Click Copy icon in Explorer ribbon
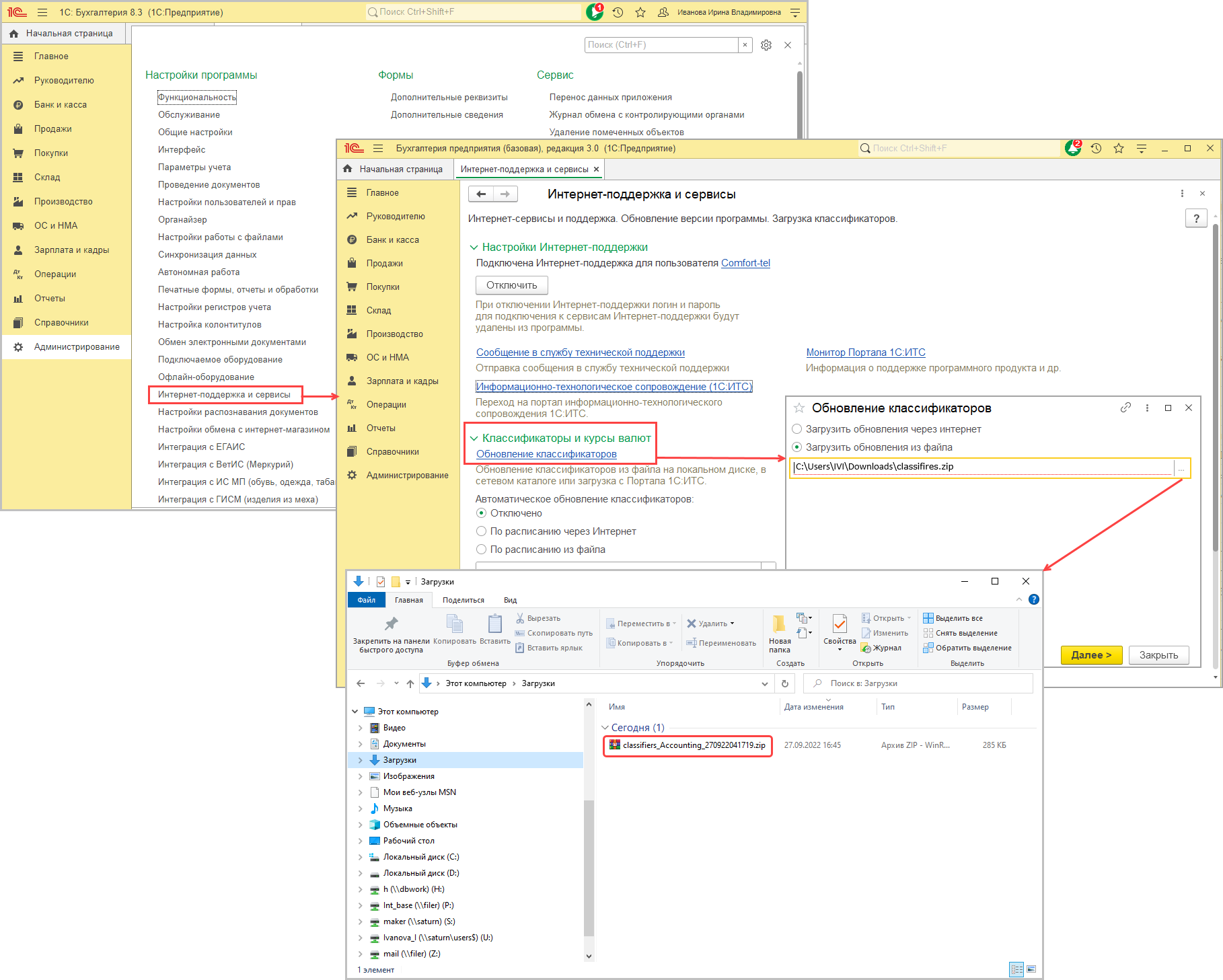The height and width of the screenshot is (980, 1223). pos(455,630)
